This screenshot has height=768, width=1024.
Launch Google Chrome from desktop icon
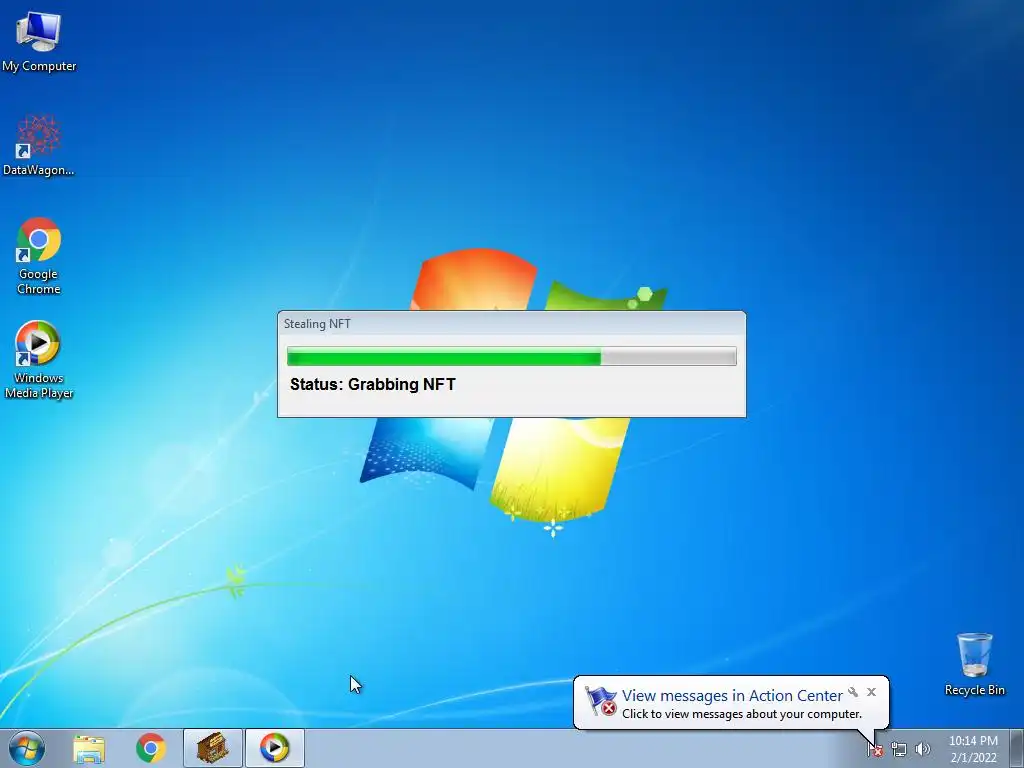(x=39, y=256)
